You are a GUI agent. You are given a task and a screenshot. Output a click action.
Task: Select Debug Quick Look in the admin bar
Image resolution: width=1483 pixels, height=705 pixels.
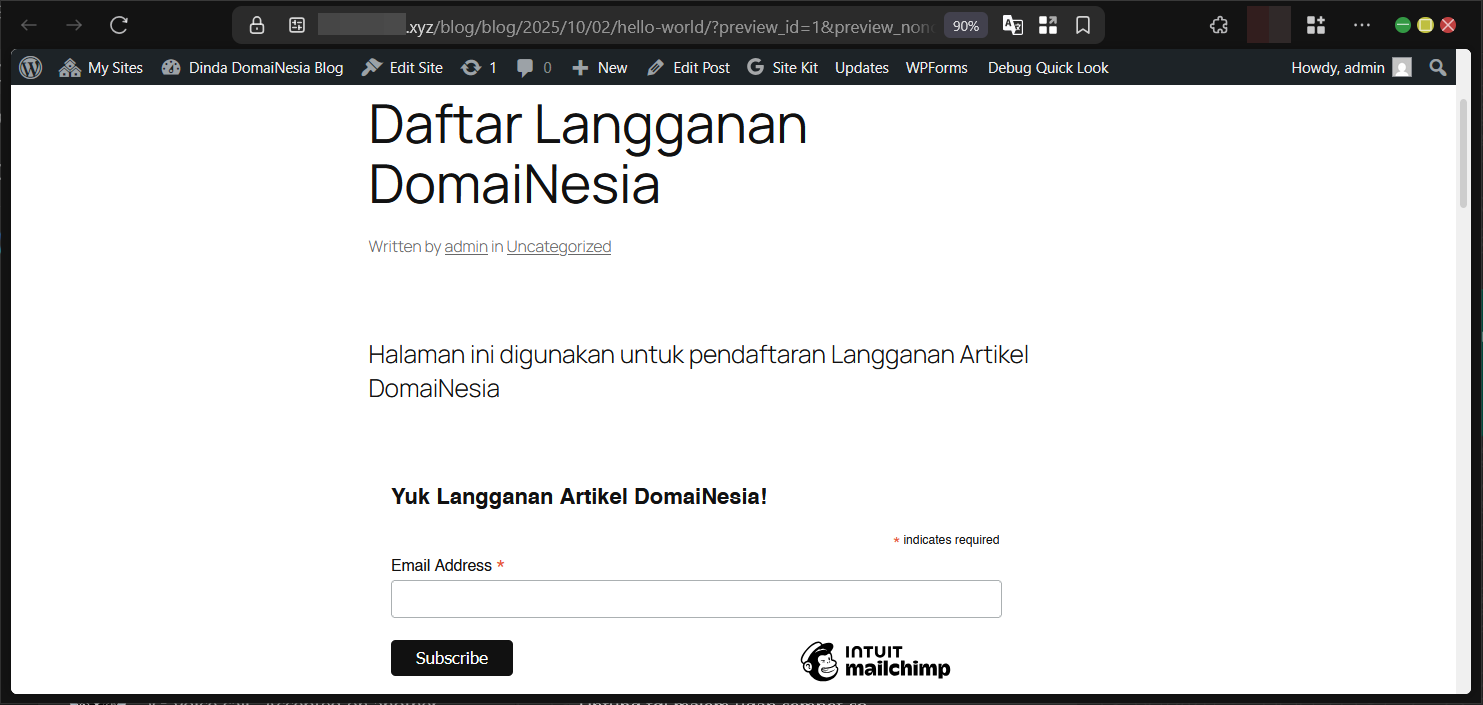1047,67
